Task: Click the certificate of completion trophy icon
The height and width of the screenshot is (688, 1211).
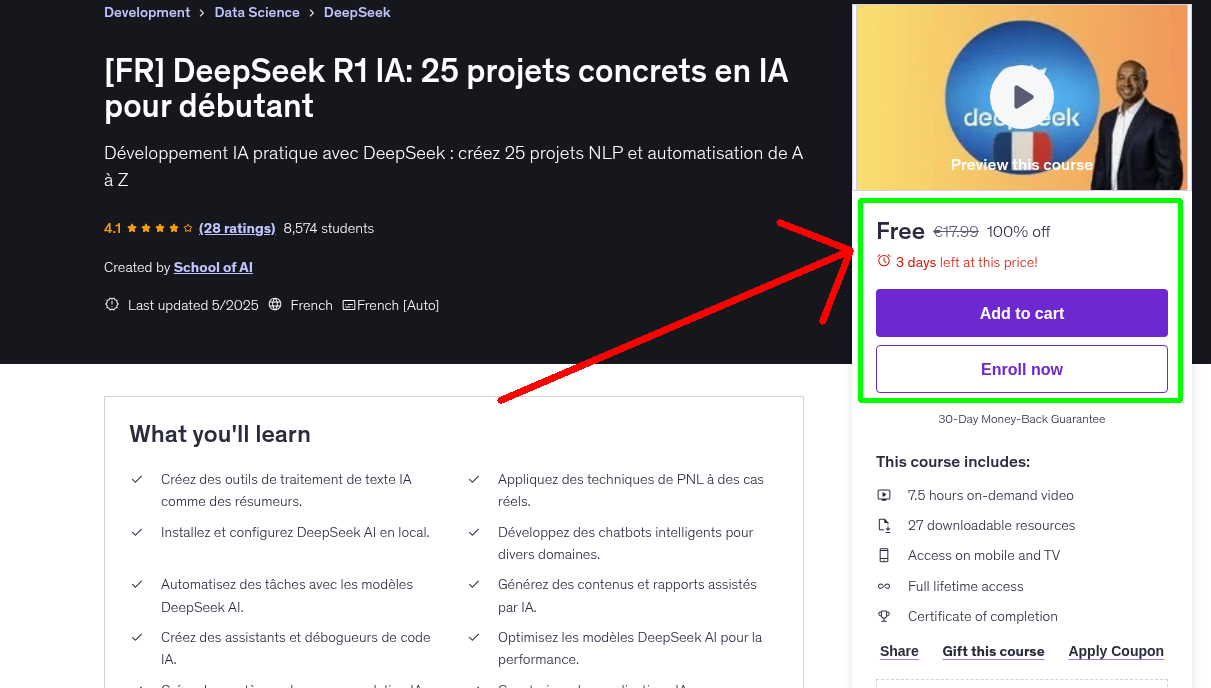Action: point(885,616)
